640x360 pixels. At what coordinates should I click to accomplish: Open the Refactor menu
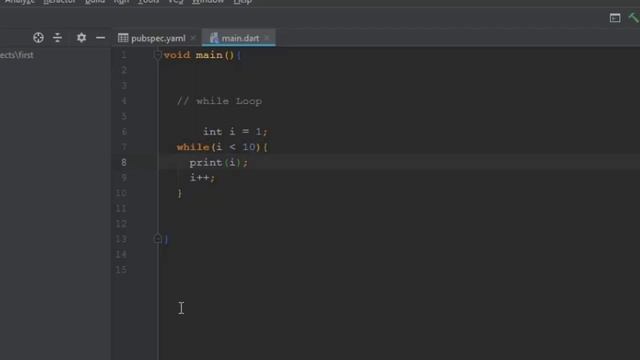(x=60, y=2)
